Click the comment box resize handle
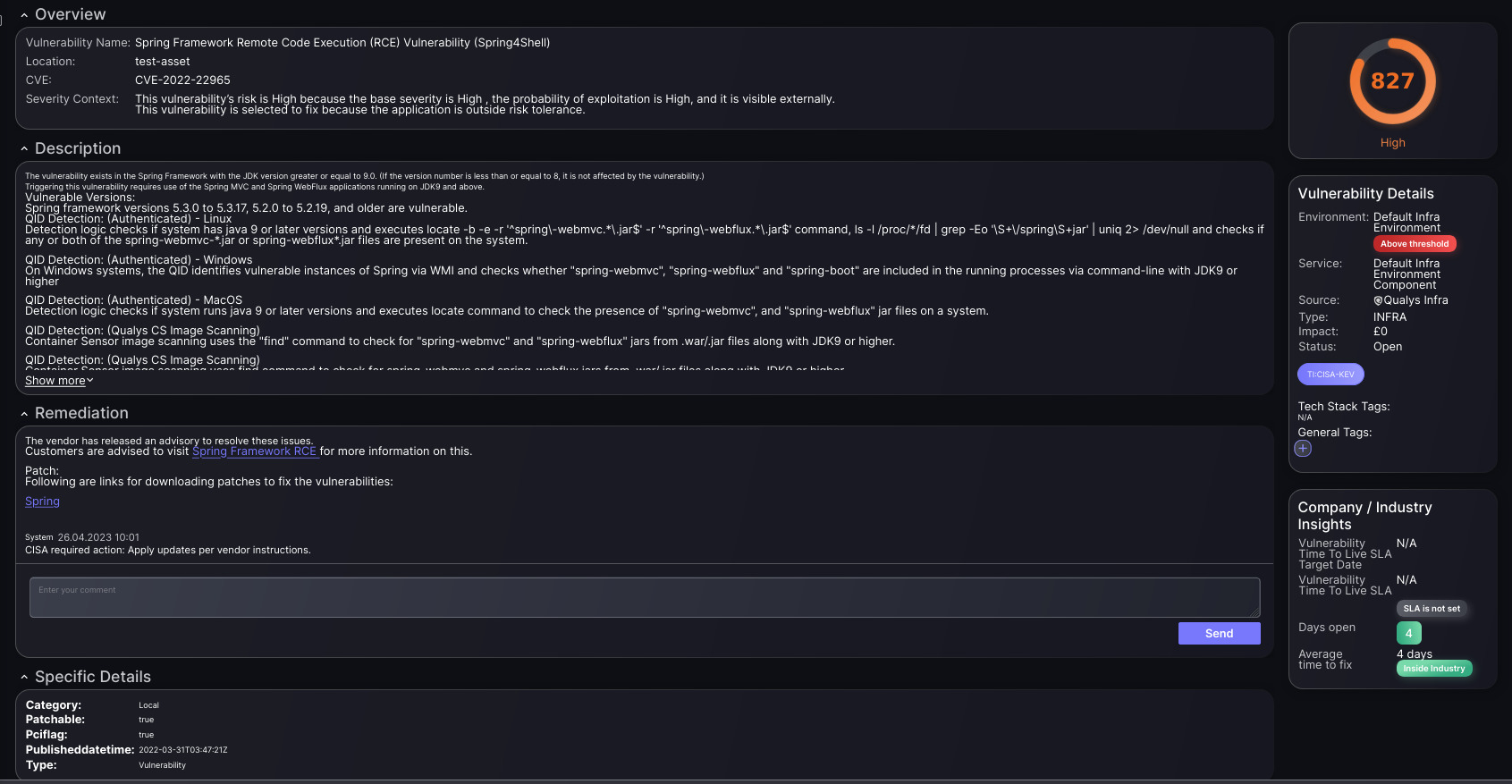 tap(1255, 612)
